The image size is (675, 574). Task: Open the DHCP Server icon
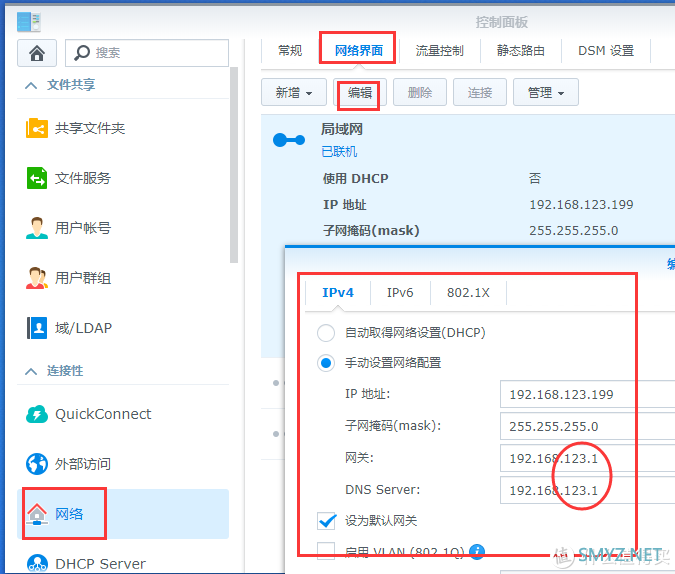click(37, 563)
